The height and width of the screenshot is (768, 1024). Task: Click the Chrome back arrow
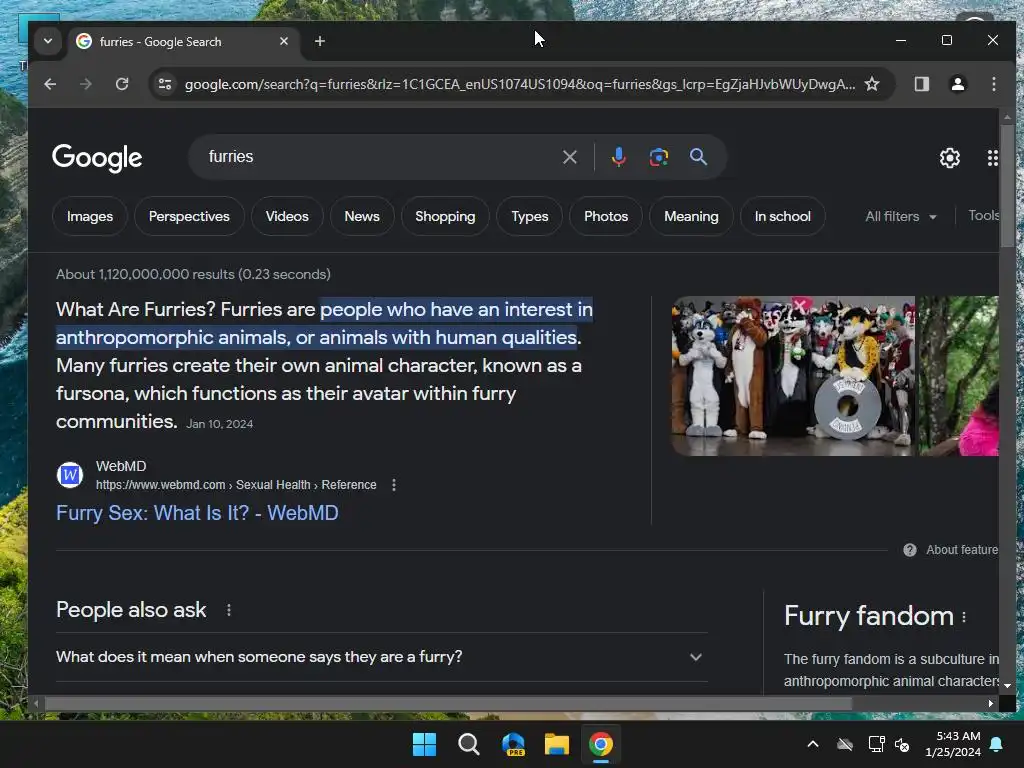(50, 84)
